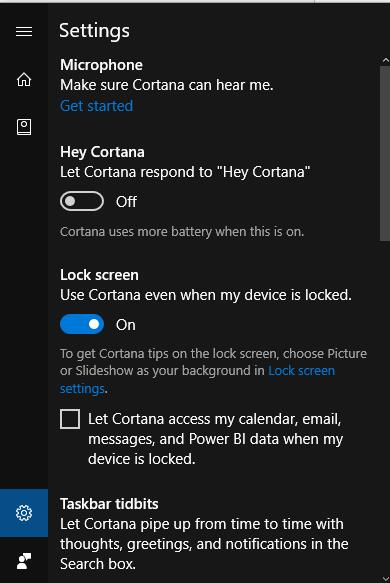Image resolution: width=390 pixels, height=583 pixels.
Task: Click the scrollbar up arrow
Action: tap(385, 60)
